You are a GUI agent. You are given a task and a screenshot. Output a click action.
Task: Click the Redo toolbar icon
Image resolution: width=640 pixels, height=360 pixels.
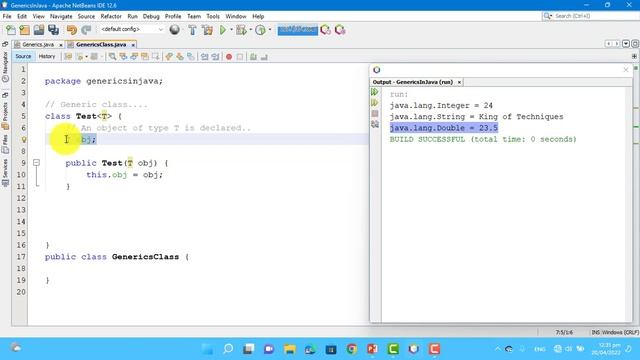86,30
